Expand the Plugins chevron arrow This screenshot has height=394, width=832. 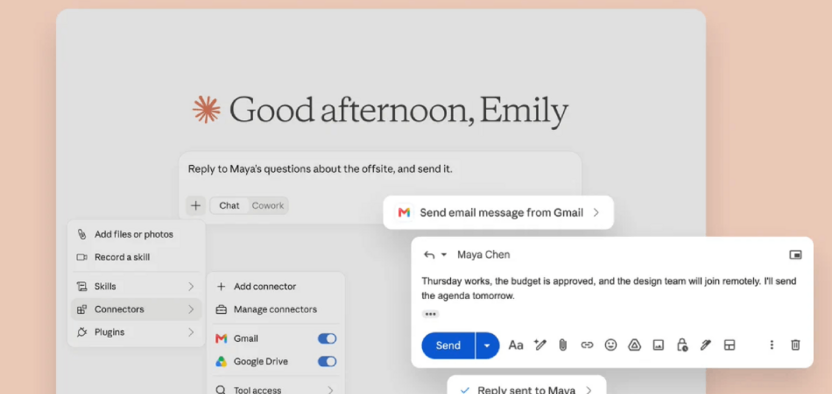(191, 332)
